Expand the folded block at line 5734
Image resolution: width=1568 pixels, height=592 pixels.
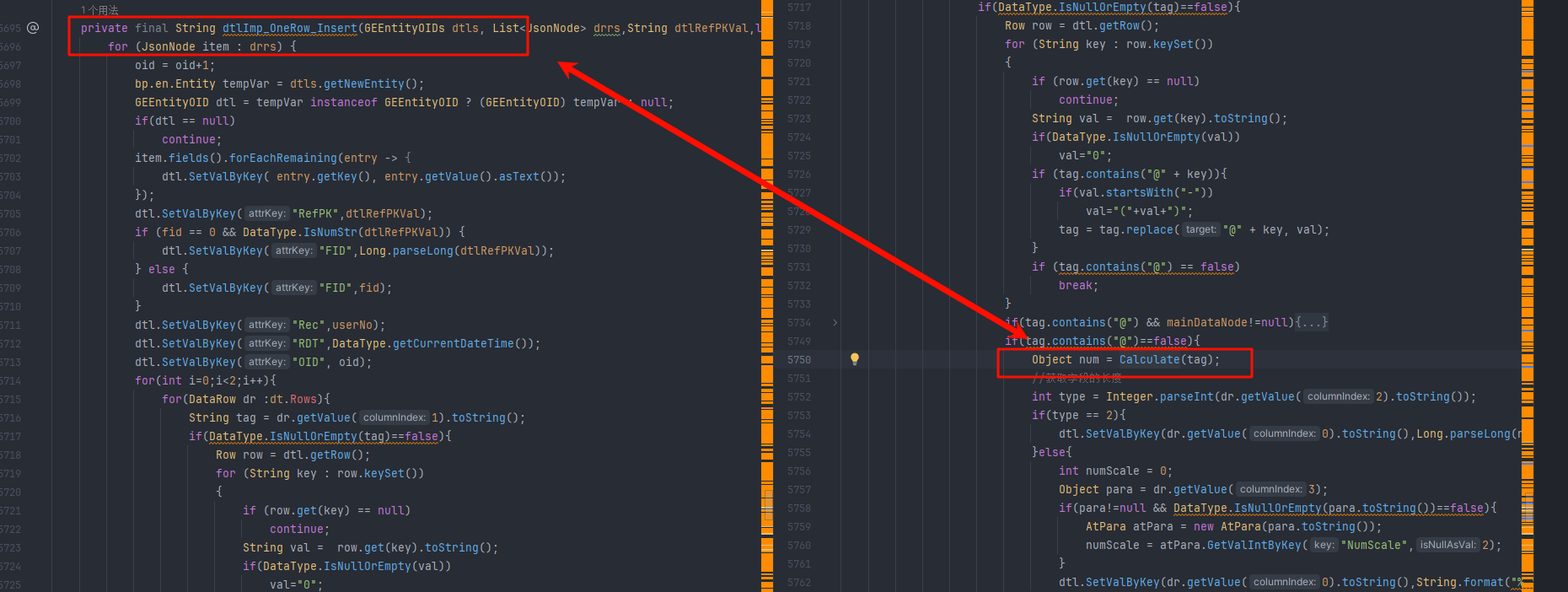[835, 322]
